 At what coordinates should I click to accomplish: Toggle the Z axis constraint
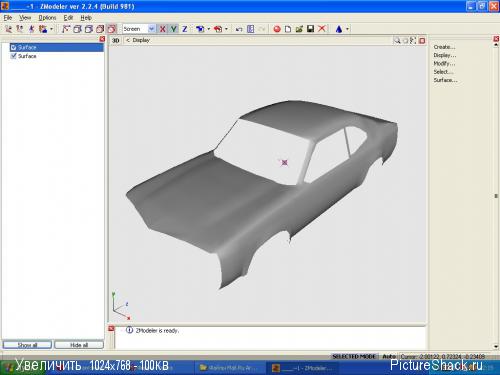185,29
